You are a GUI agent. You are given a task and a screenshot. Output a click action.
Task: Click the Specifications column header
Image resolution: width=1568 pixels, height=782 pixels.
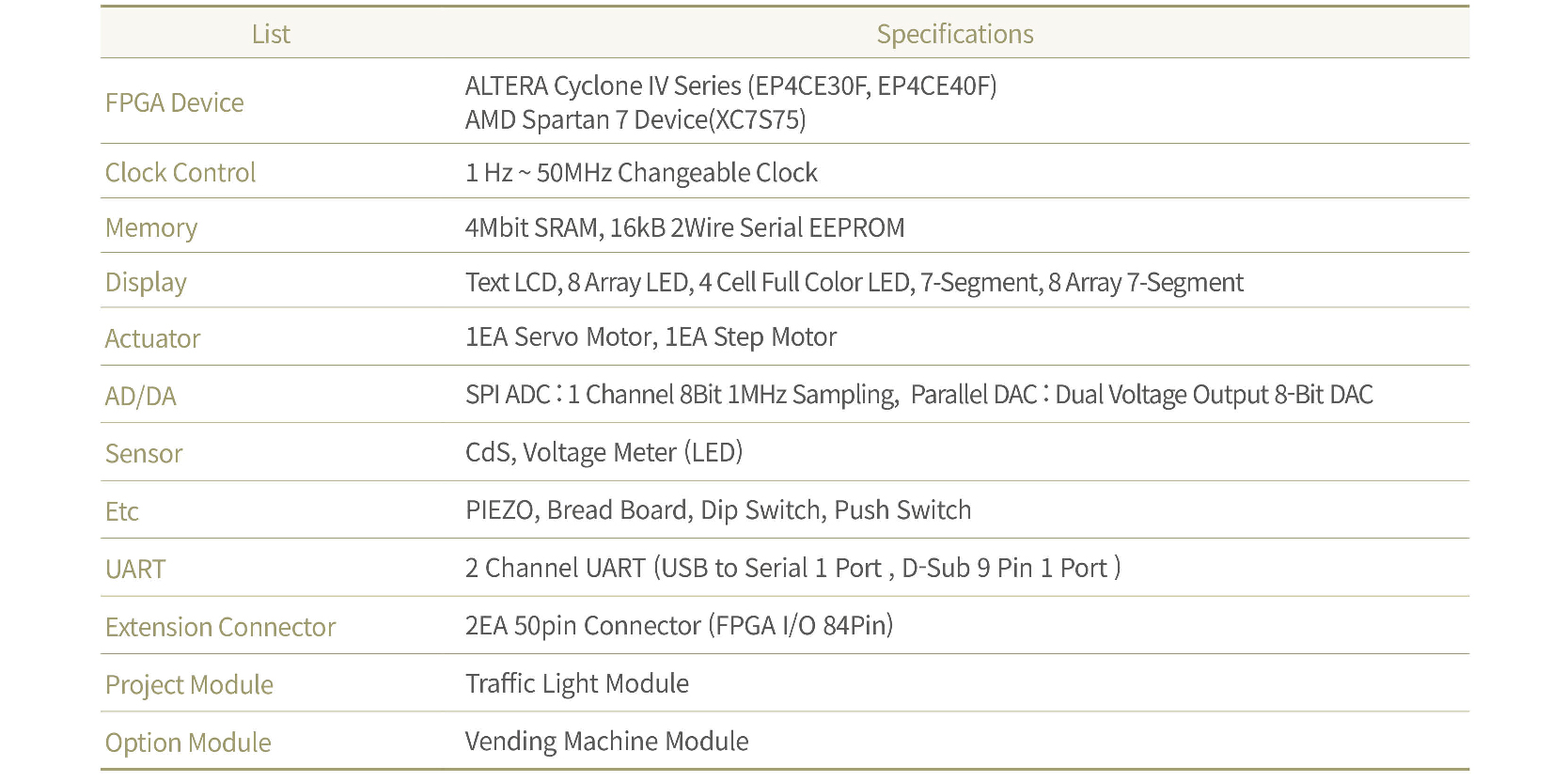click(954, 34)
